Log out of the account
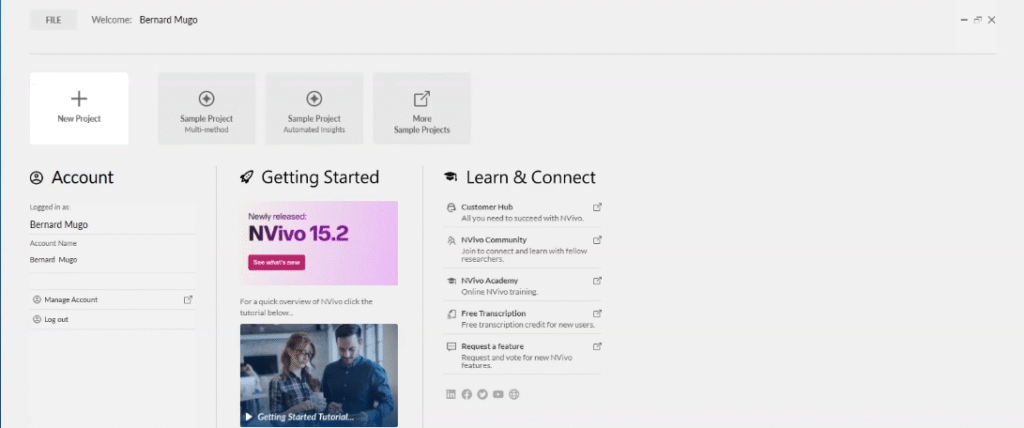 coord(56,319)
